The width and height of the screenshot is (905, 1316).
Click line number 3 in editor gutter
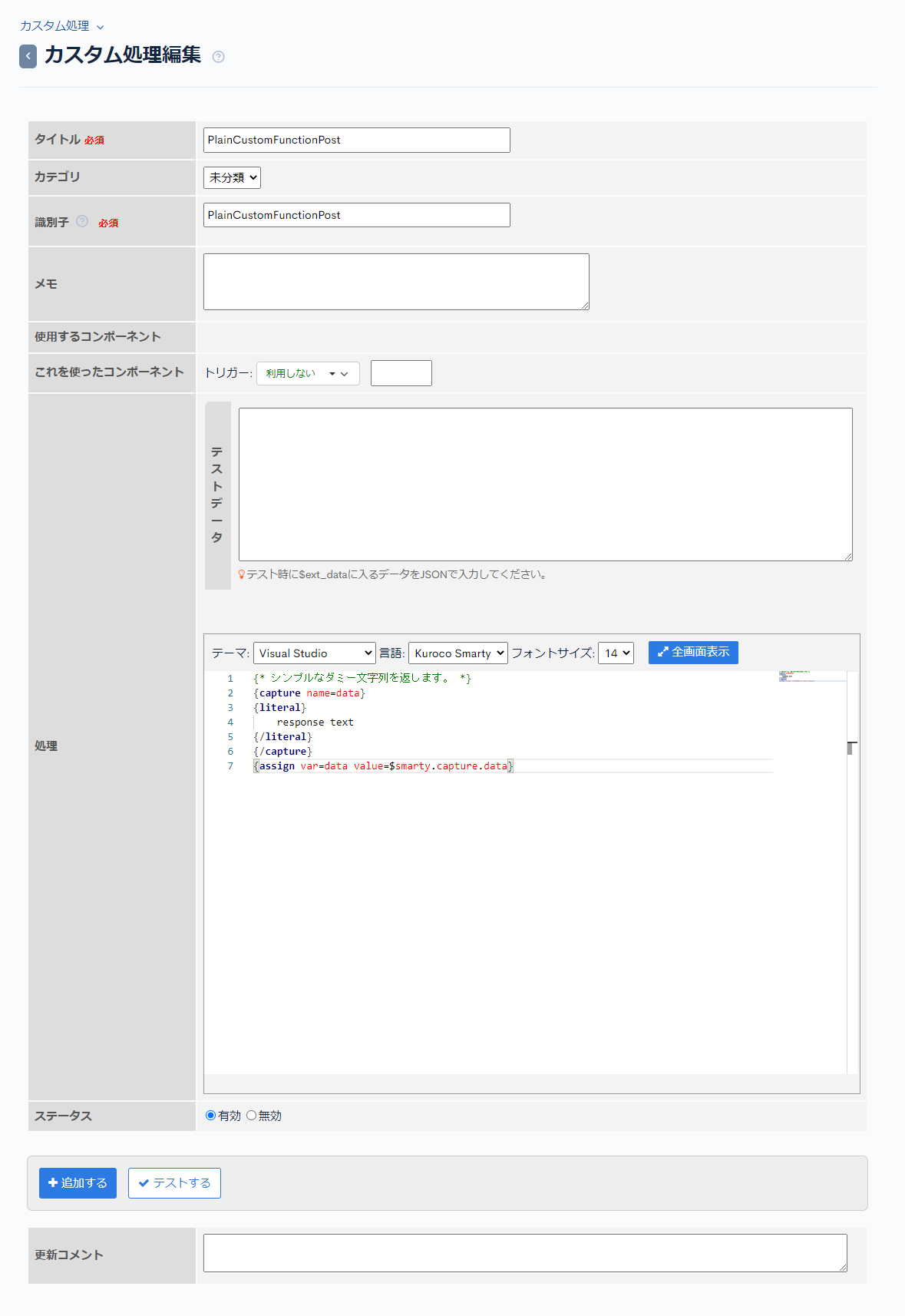point(230,708)
